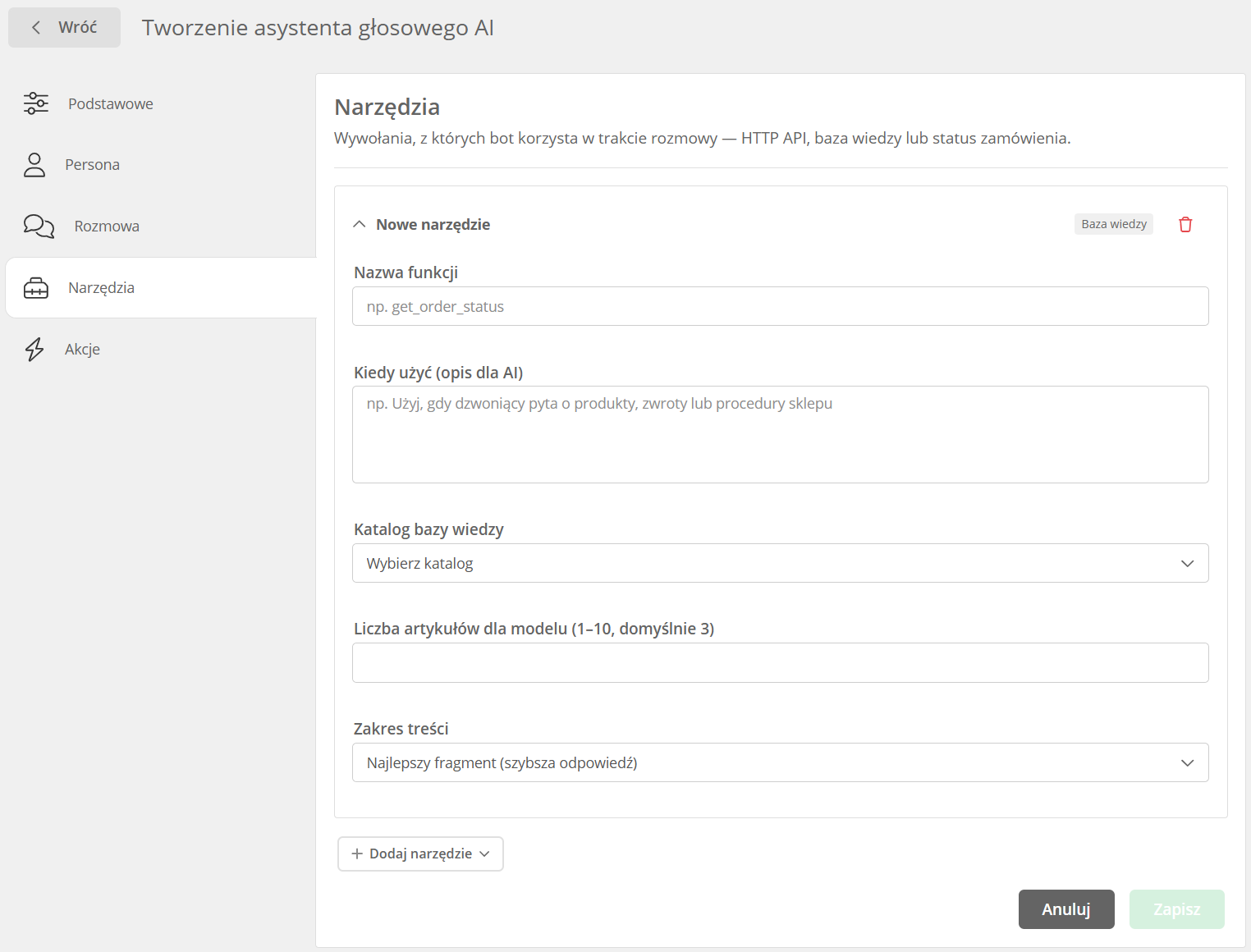Viewport: 1251px width, 952px height.
Task: Click the plus icon in Dodaj narzędzie
Action: pyautogui.click(x=357, y=854)
